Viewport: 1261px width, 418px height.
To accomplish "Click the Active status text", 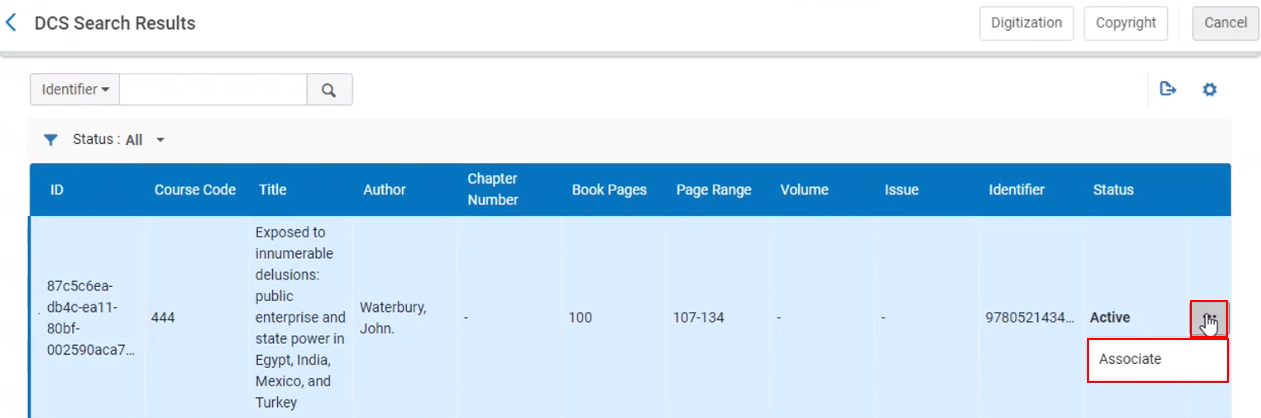I will click(1110, 318).
